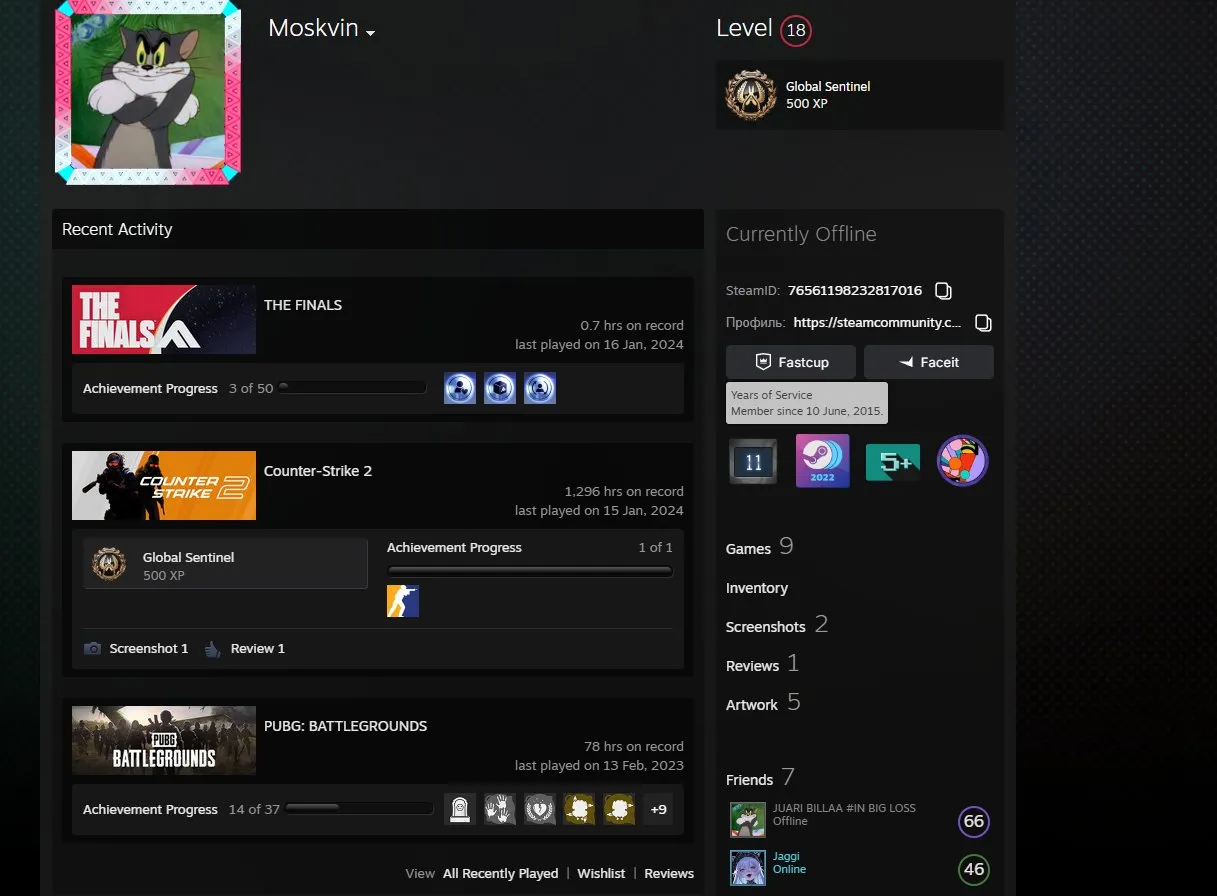1217x896 pixels.
Task: Click the thumbs-up icon next to Review 1
Action: click(212, 649)
